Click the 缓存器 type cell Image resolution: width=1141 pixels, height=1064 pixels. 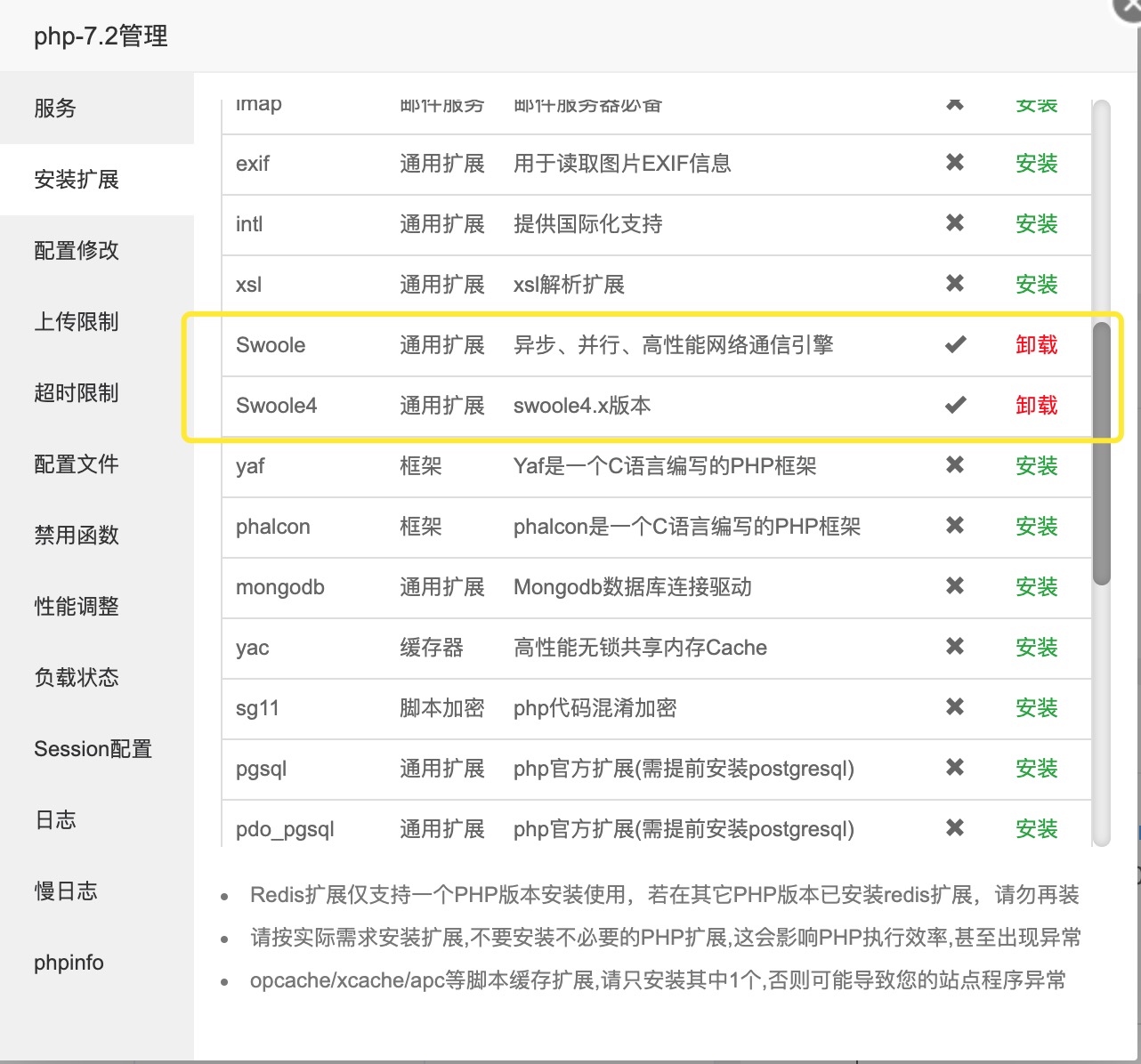coord(432,648)
